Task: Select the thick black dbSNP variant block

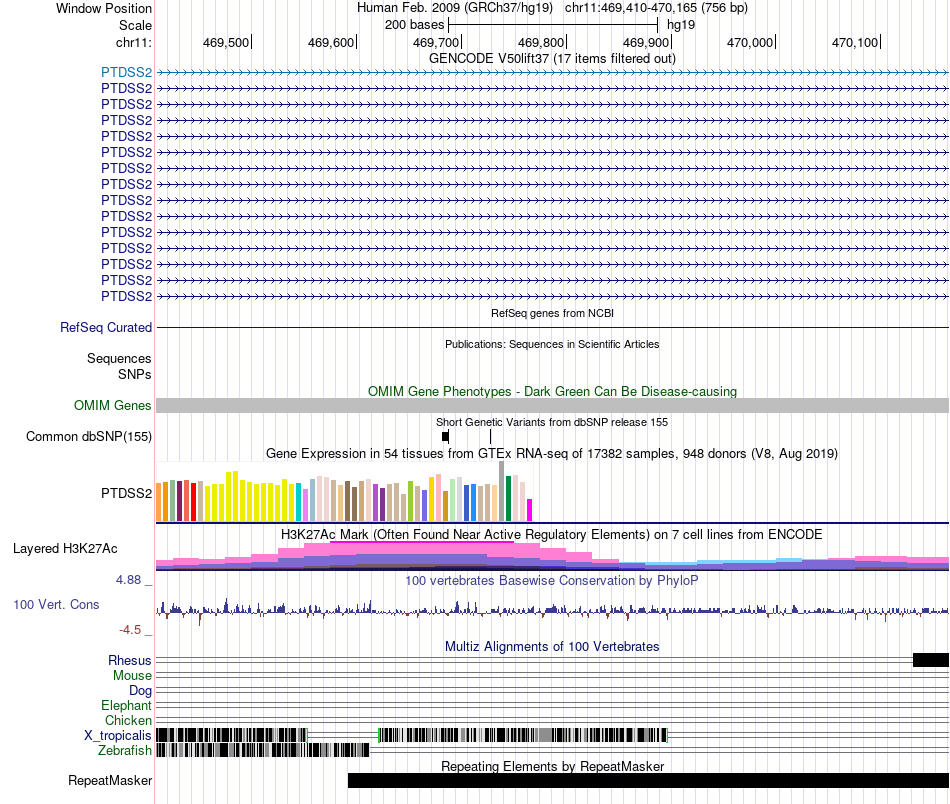Action: (x=445, y=436)
